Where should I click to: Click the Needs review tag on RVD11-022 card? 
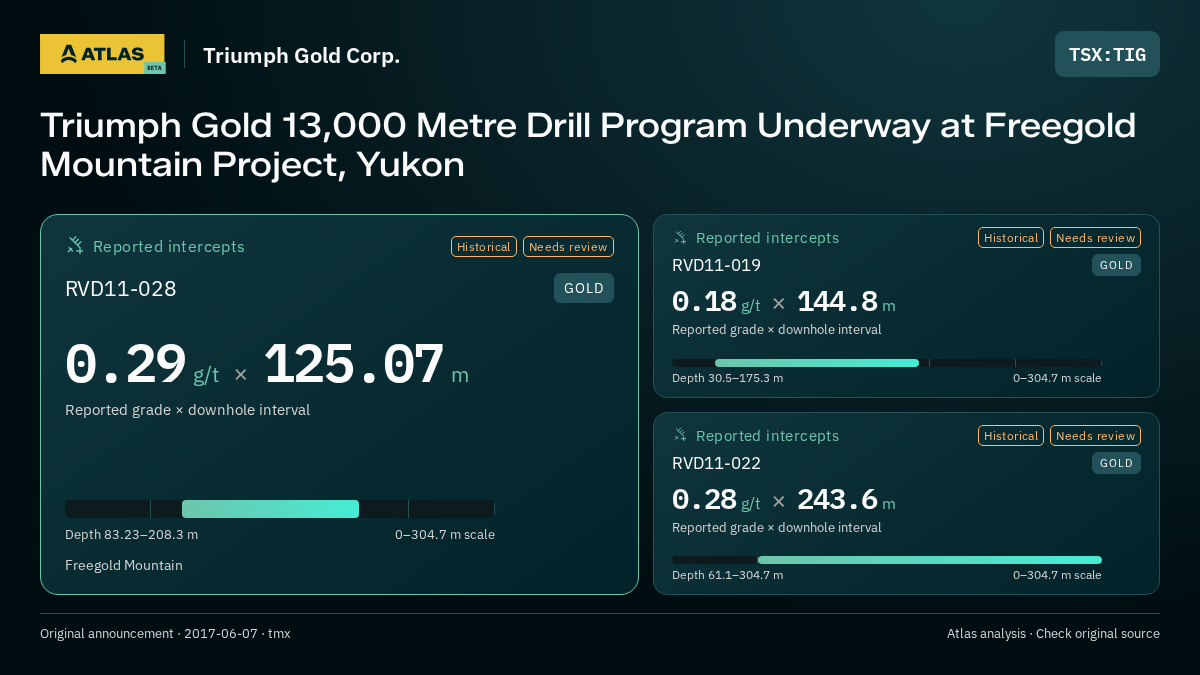[x=1095, y=436]
